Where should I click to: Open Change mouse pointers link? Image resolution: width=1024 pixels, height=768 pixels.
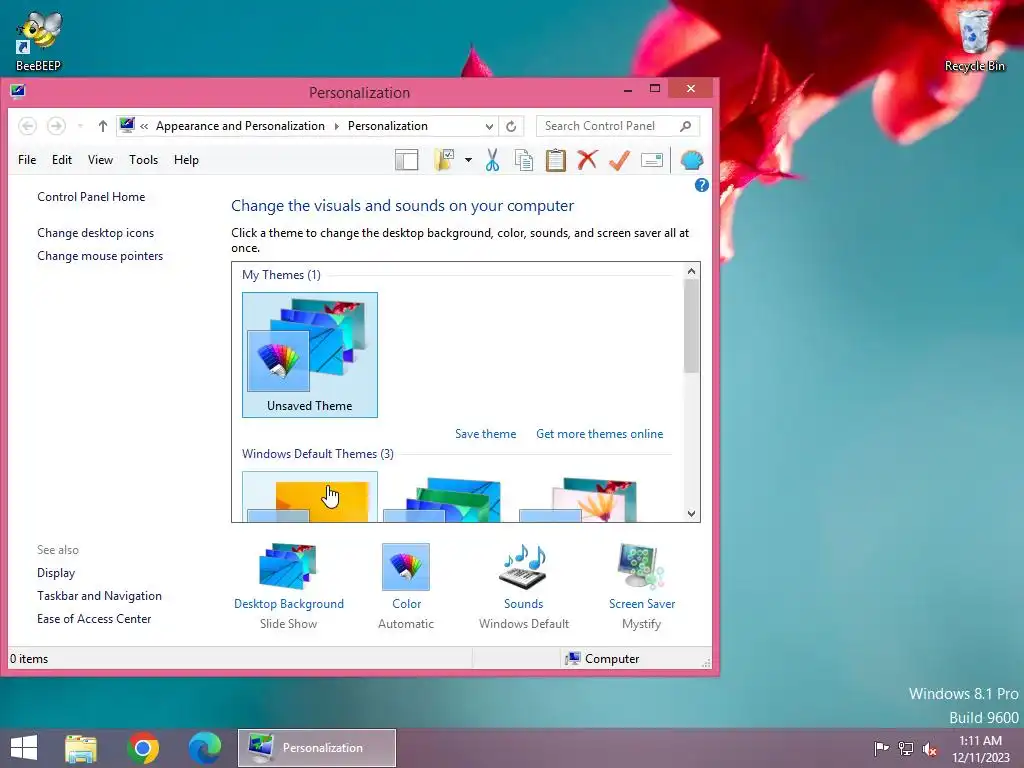tap(100, 256)
